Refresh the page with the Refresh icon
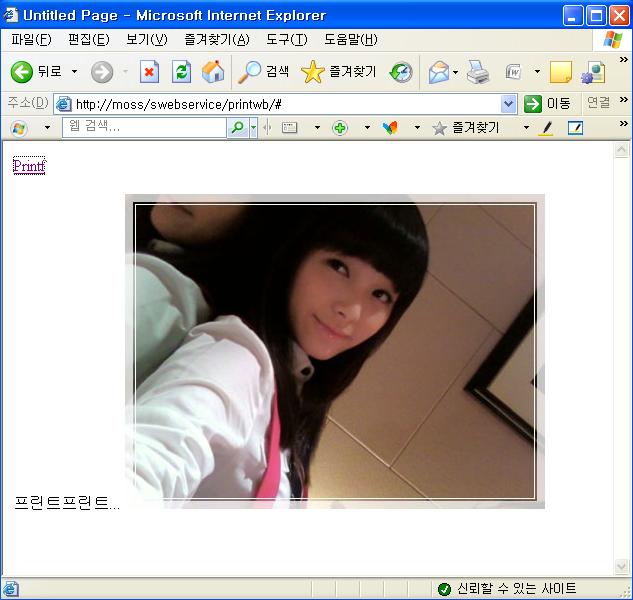Screen dimensions: 633x600 [181, 72]
